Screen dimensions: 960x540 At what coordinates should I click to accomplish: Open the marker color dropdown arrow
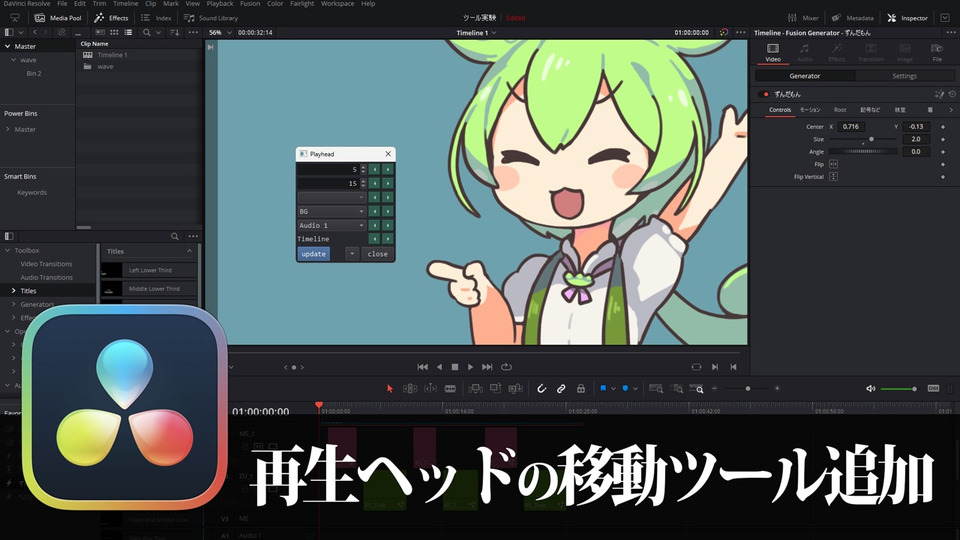[636, 389]
